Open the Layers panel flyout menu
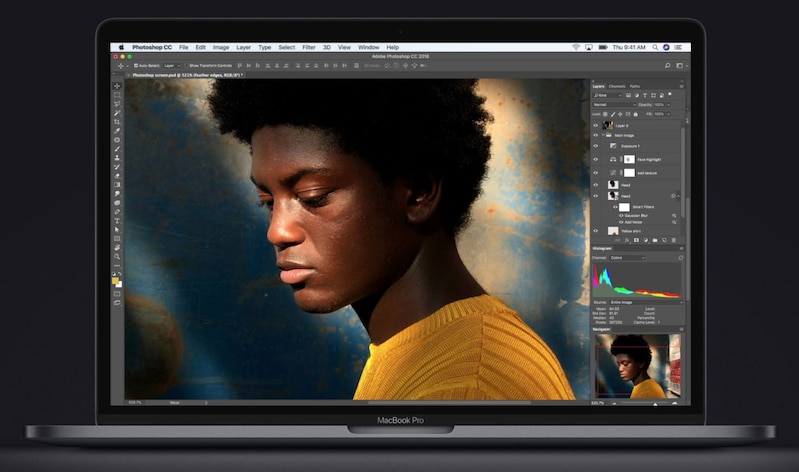Image resolution: width=799 pixels, height=472 pixels. (681, 86)
